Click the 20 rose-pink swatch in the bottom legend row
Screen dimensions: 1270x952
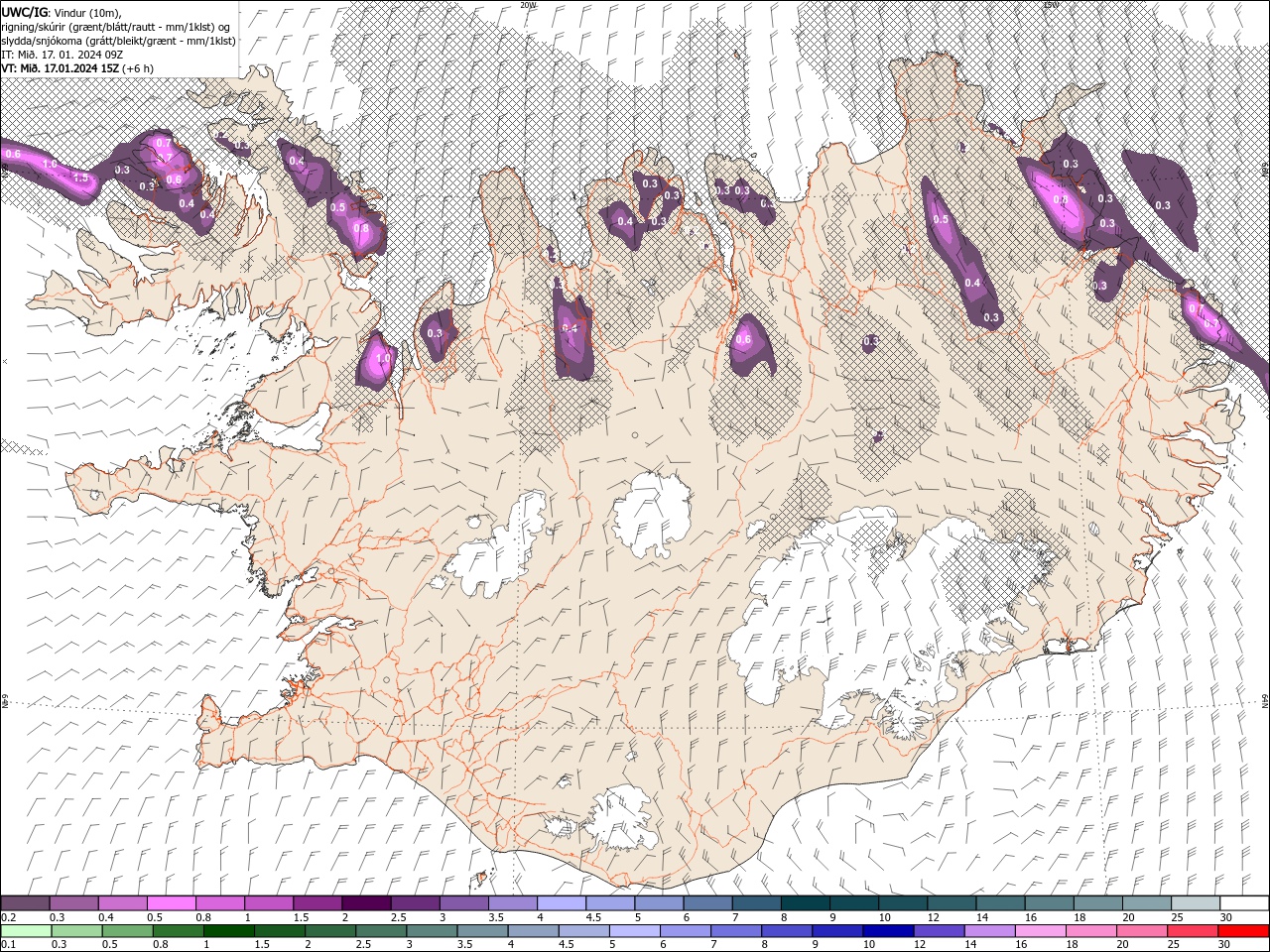pos(1142,931)
